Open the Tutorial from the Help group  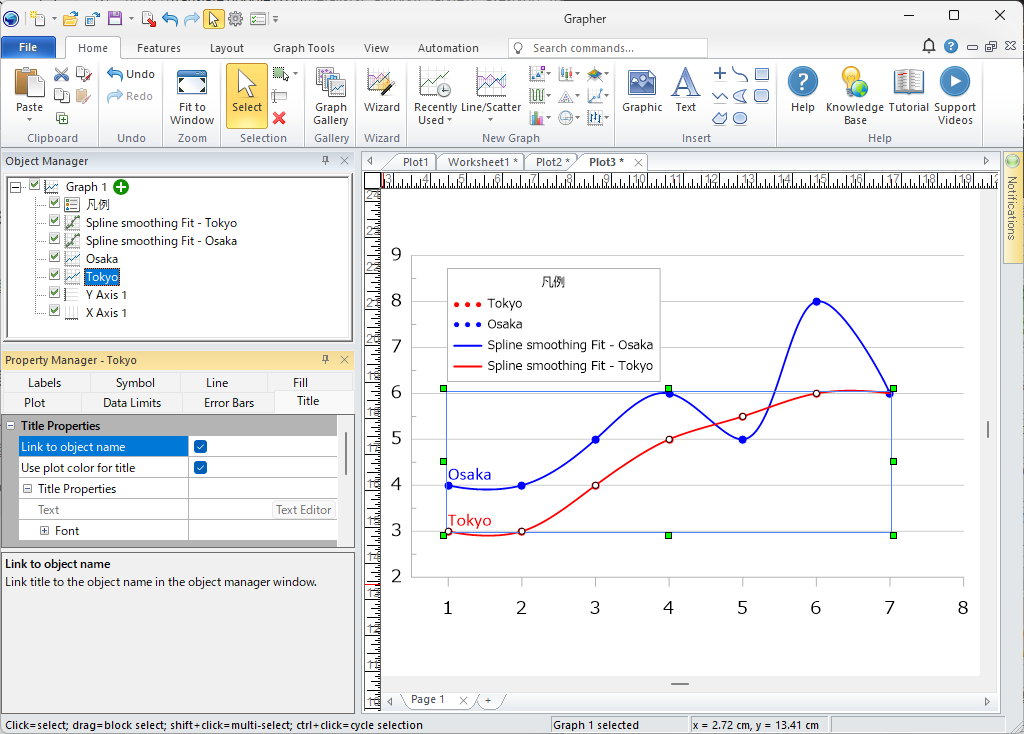[908, 92]
